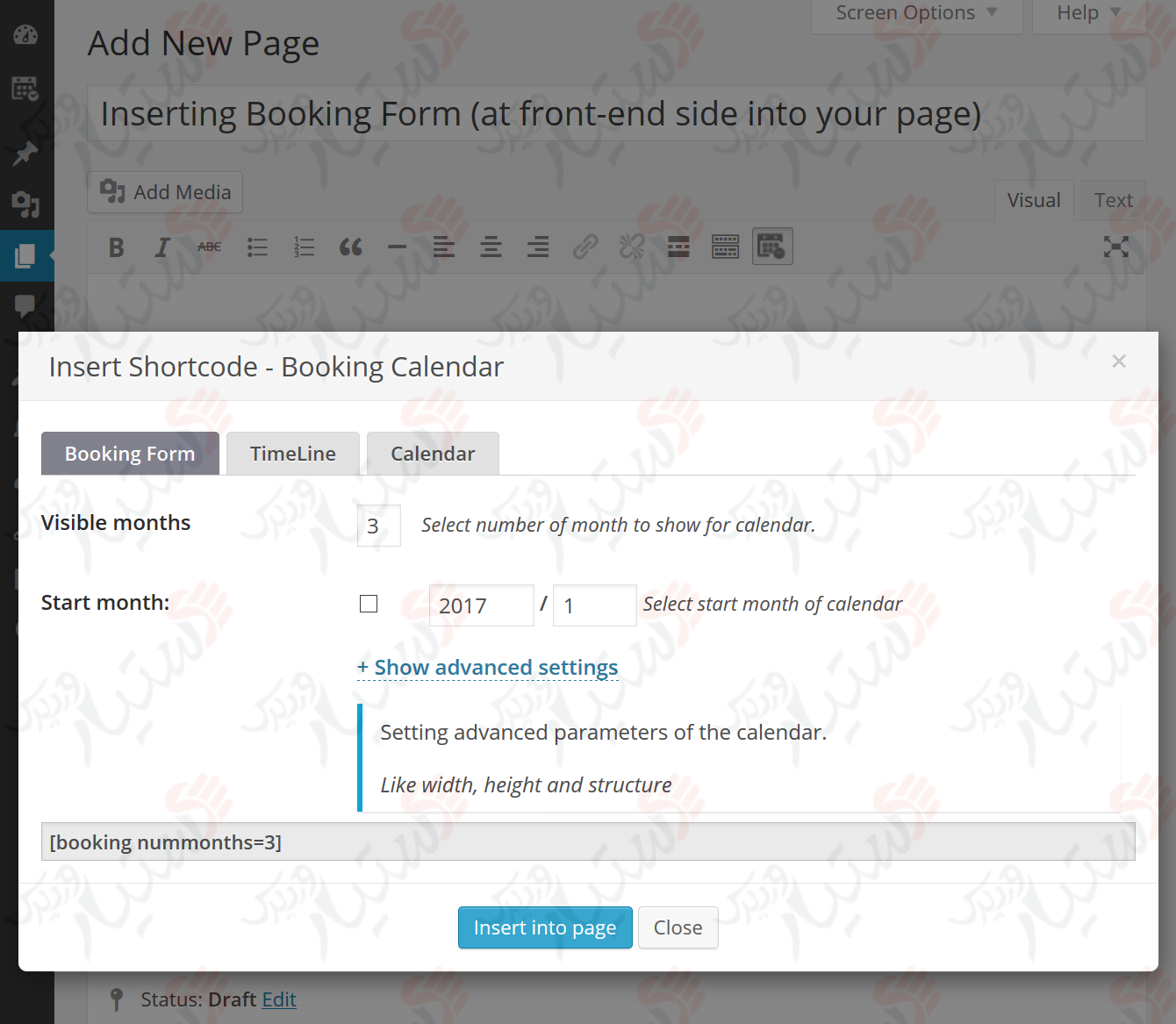Screen dimensions: 1176x1024
Task: Open the Booking calendar sidebar icon
Action: (x=25, y=89)
